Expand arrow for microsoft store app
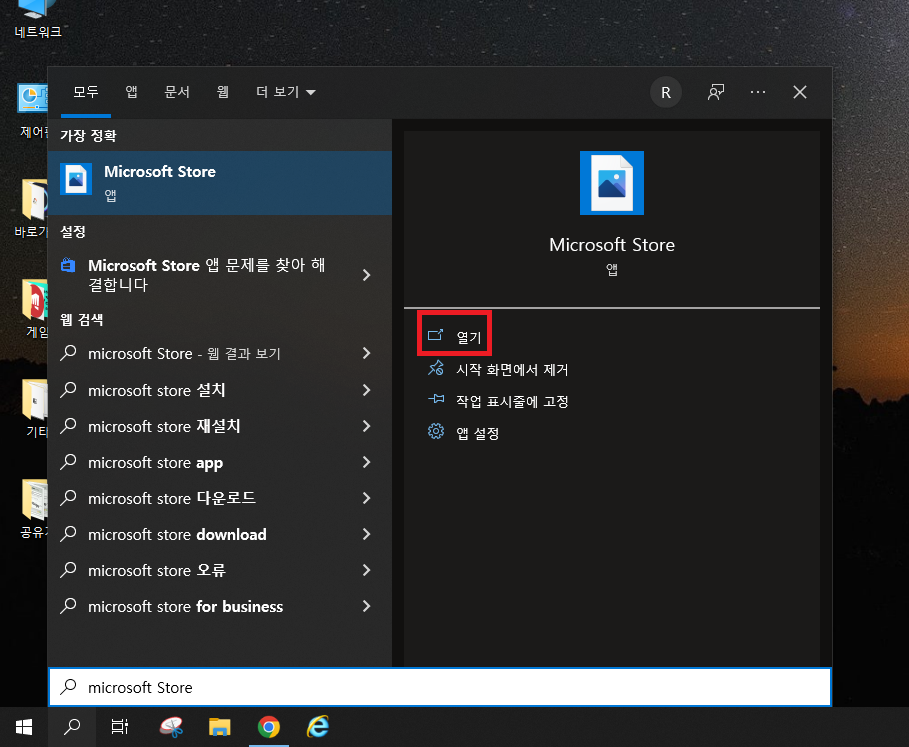This screenshot has width=909, height=747. coord(366,462)
